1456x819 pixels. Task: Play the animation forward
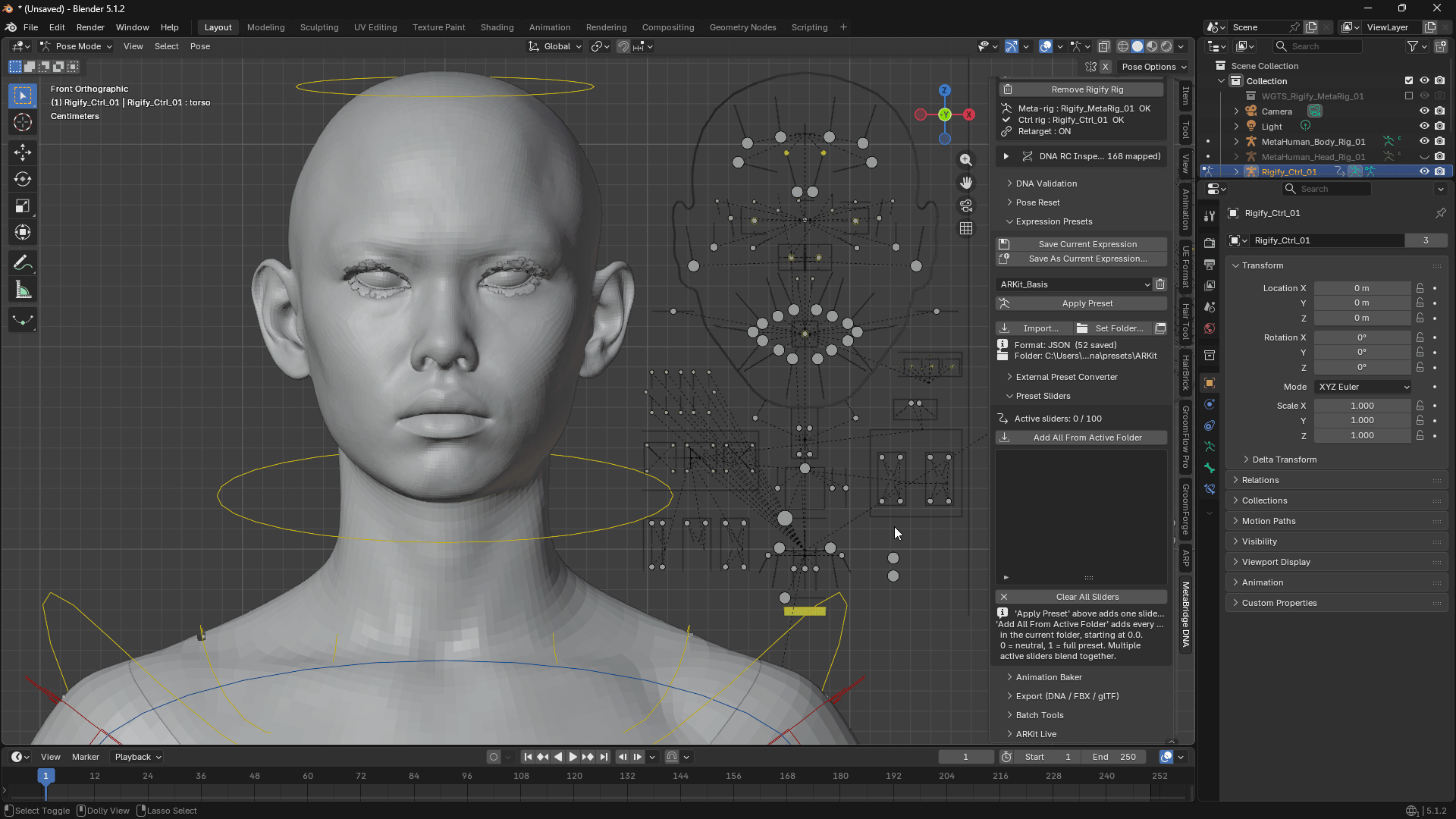click(x=573, y=757)
